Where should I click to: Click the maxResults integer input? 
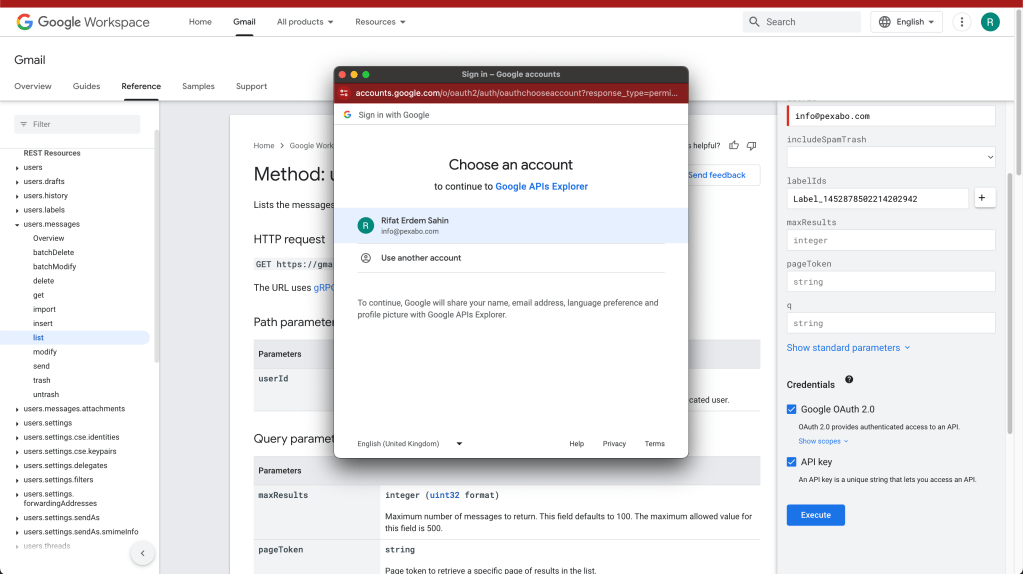coord(891,240)
